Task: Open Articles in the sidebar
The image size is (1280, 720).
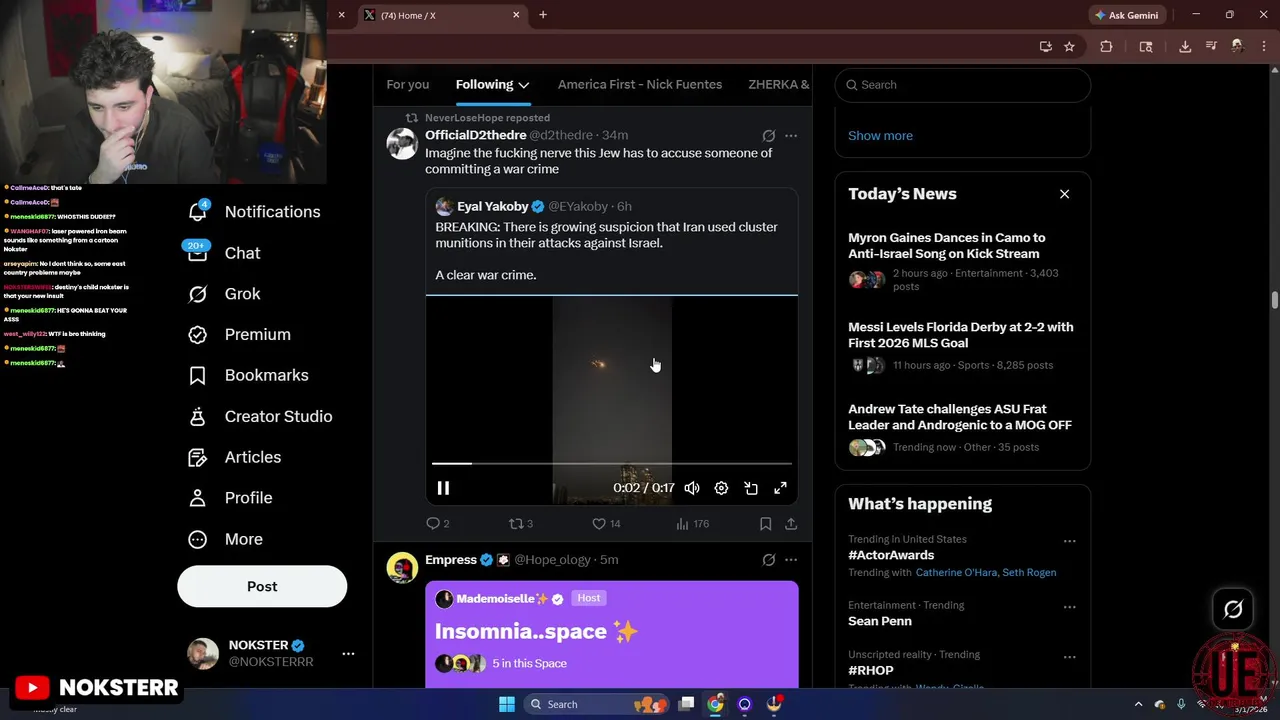Action: [235, 457]
